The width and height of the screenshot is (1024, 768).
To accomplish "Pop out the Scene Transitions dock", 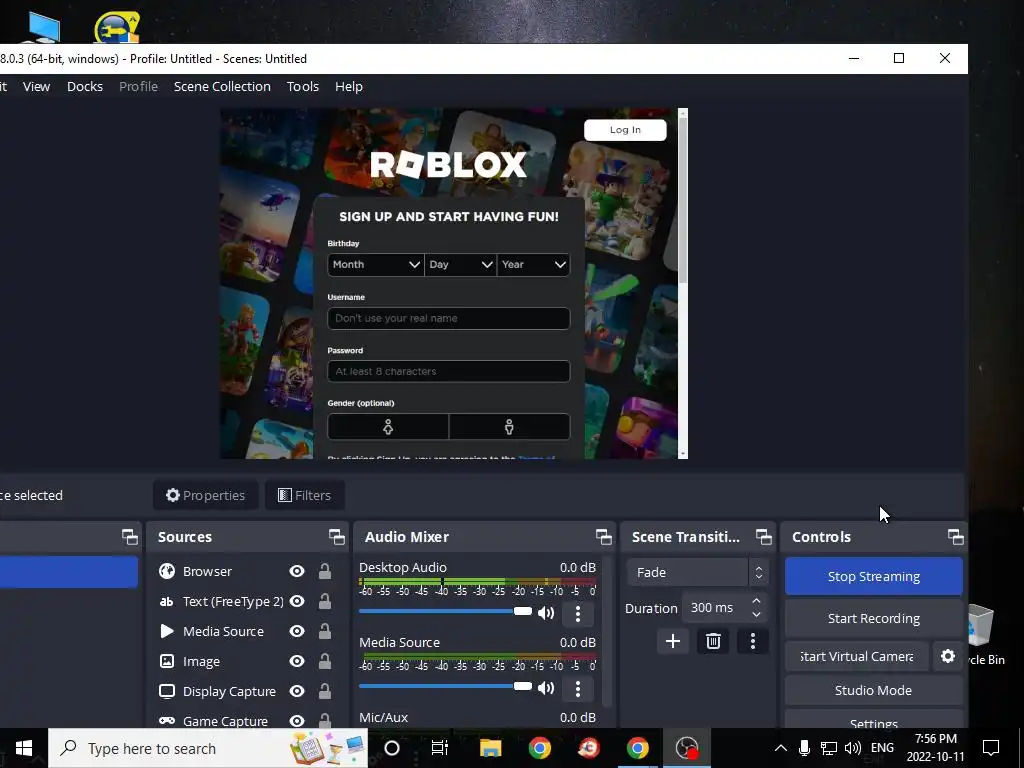I will click(x=763, y=537).
